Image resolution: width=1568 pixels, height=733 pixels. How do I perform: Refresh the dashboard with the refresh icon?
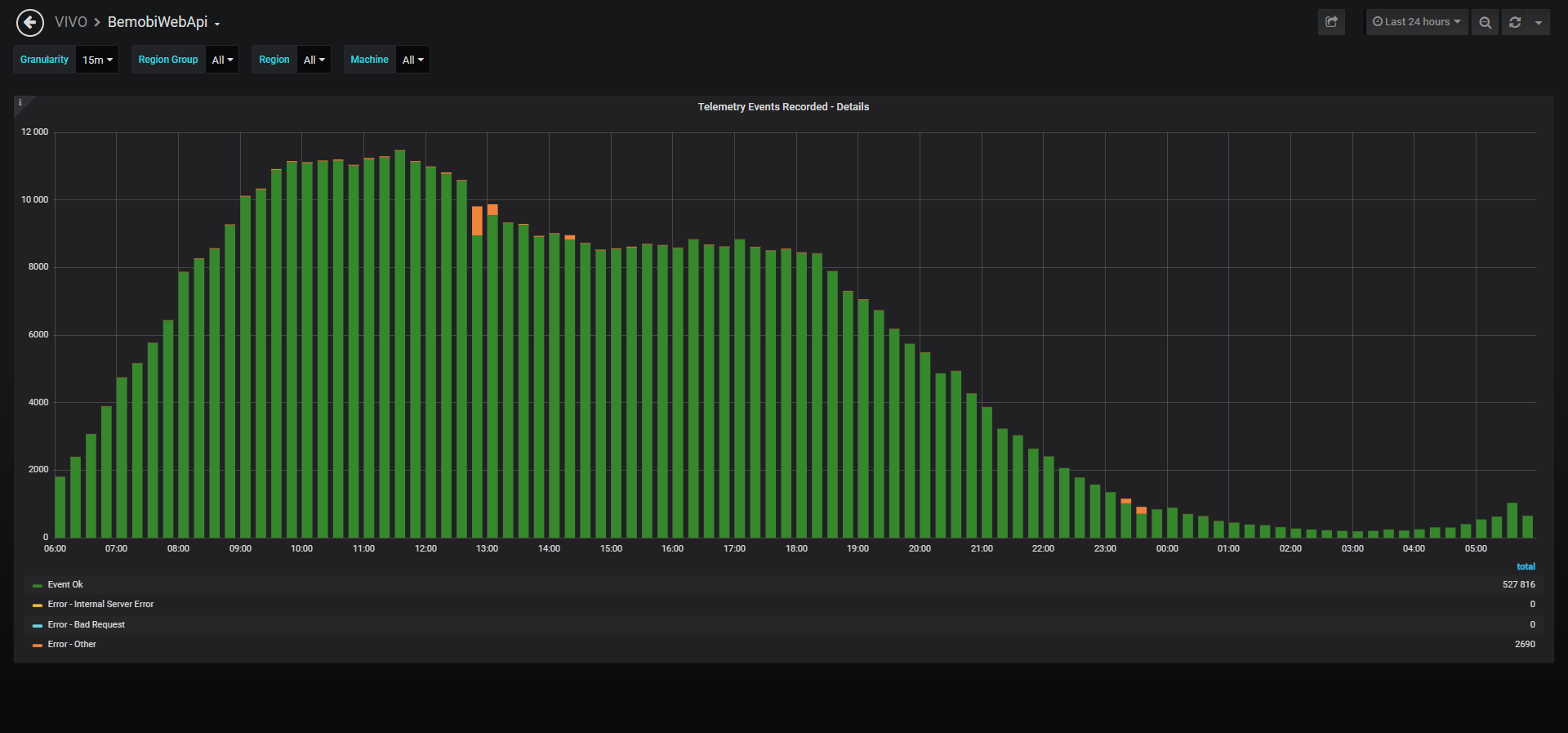[x=1515, y=22]
